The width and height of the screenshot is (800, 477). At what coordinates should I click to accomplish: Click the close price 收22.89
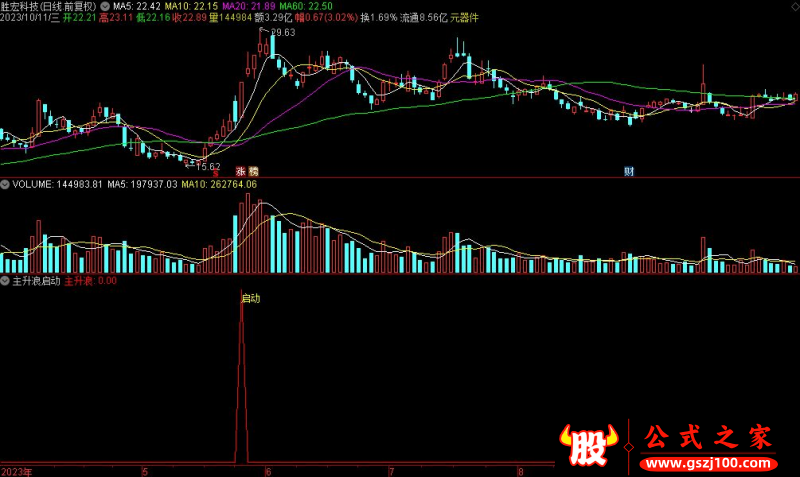click(x=189, y=18)
